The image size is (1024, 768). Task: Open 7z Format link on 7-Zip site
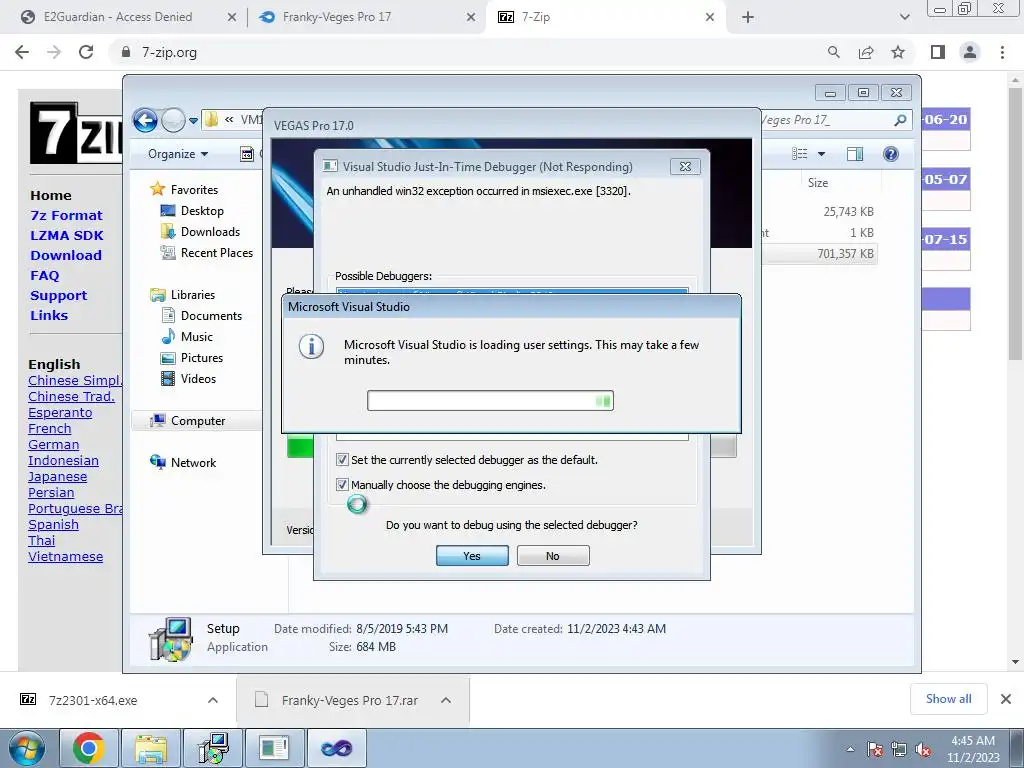point(66,216)
